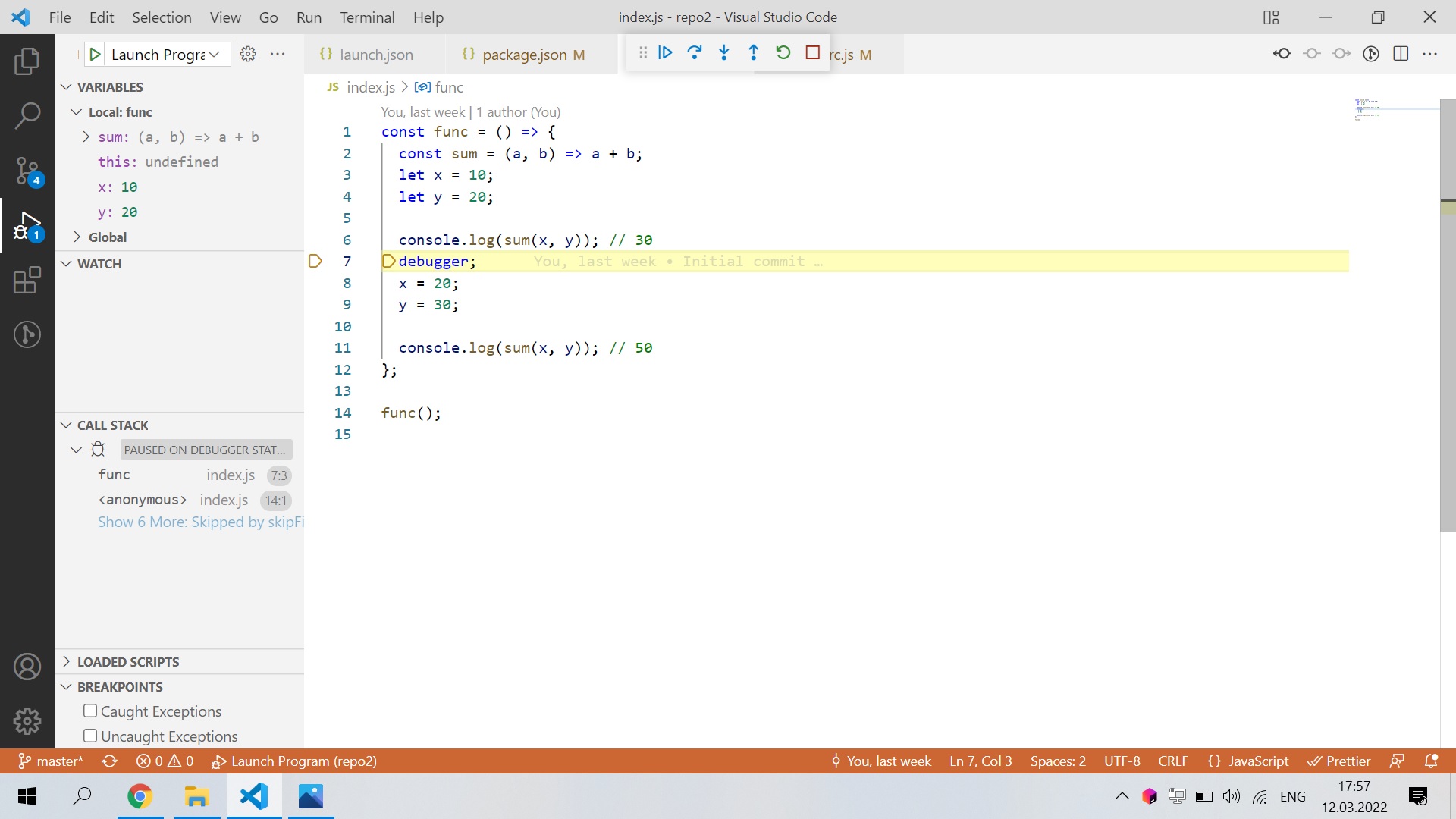Start debugging with green play arrow
Image resolution: width=1456 pixels, height=819 pixels.
click(x=95, y=54)
